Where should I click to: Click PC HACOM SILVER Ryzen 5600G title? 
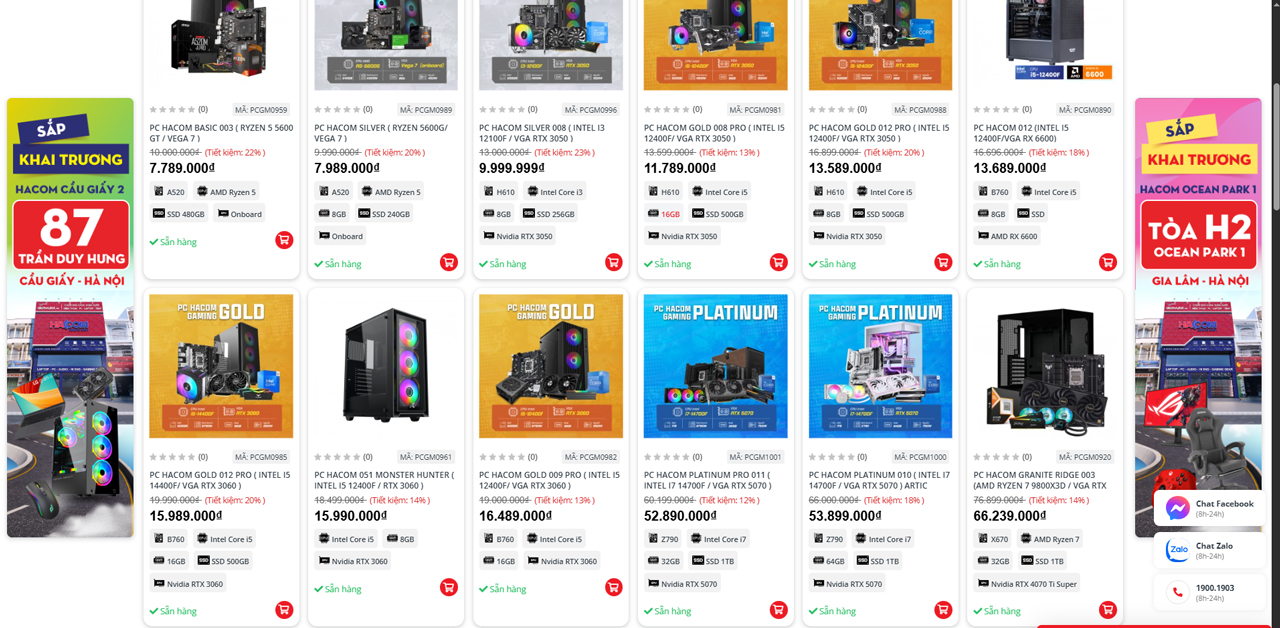pos(381,133)
